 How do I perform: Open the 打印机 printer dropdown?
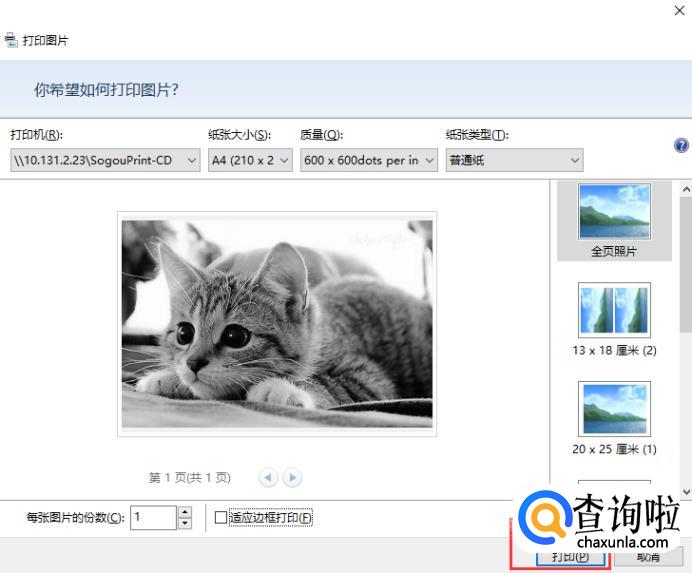[x=105, y=160]
